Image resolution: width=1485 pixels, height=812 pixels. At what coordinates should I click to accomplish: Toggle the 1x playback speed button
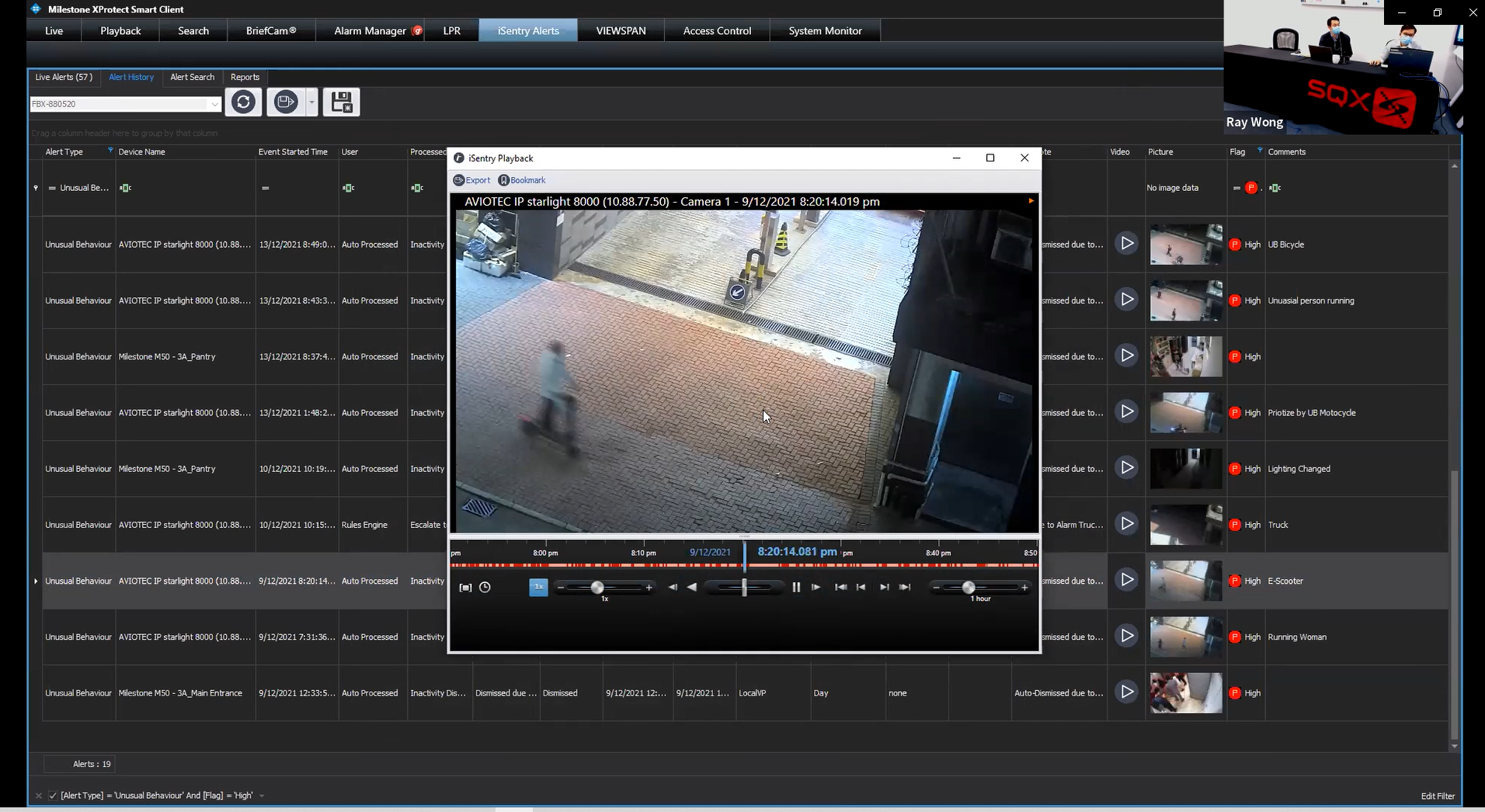(538, 588)
